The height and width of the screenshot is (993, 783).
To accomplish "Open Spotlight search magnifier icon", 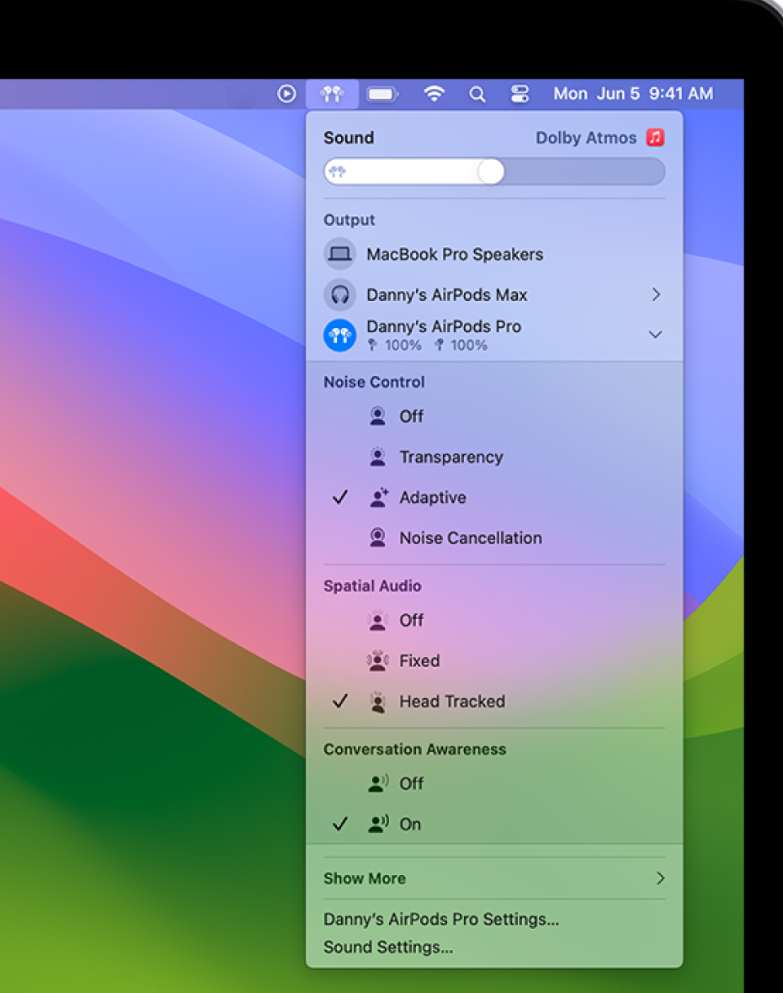I will click(x=478, y=94).
